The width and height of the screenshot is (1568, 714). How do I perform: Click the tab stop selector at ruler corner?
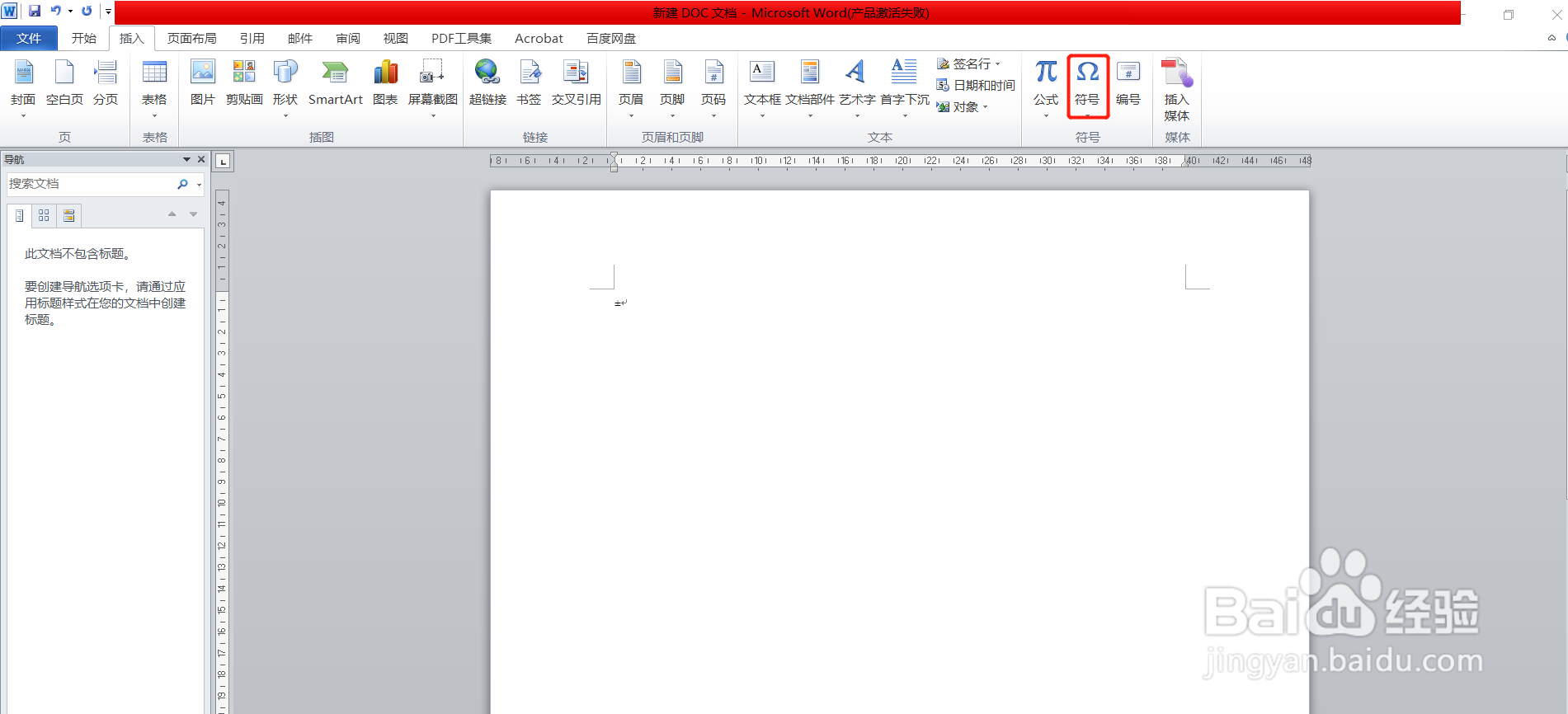pyautogui.click(x=223, y=161)
